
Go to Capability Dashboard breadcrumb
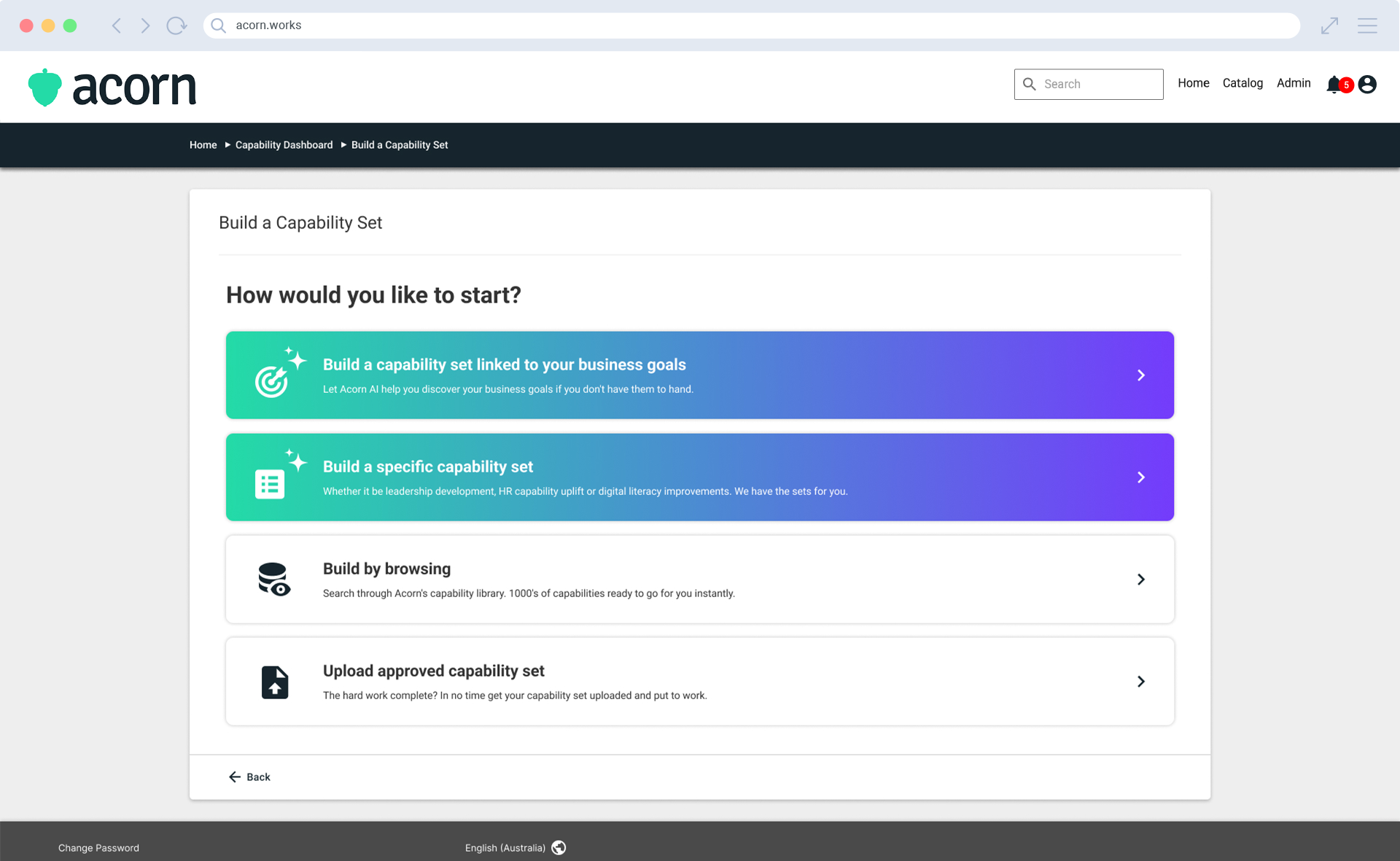click(284, 145)
